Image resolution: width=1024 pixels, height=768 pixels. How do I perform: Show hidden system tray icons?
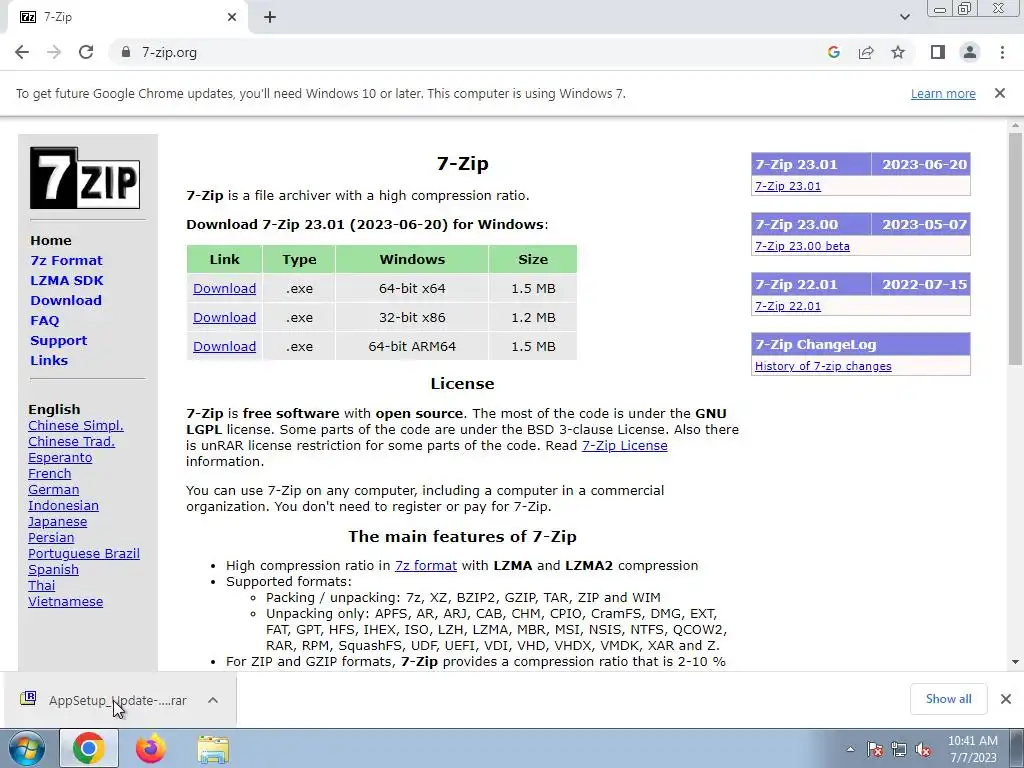tap(850, 749)
